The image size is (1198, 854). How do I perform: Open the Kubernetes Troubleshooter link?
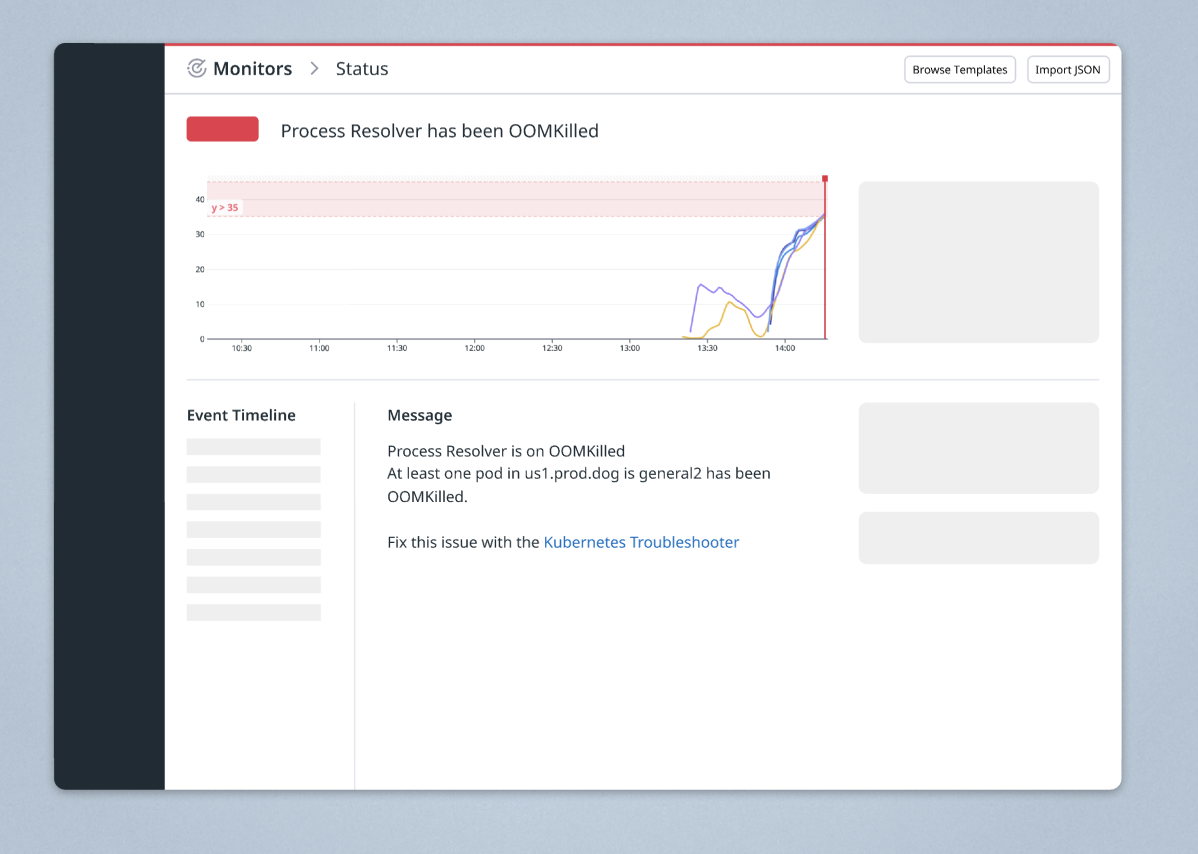click(x=641, y=542)
